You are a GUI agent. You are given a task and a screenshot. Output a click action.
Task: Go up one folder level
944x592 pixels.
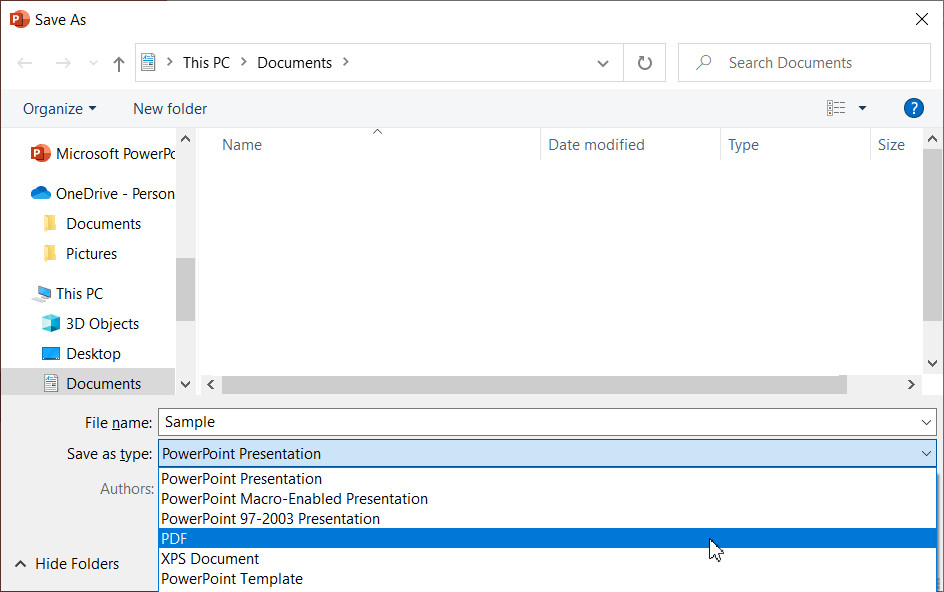tap(119, 63)
